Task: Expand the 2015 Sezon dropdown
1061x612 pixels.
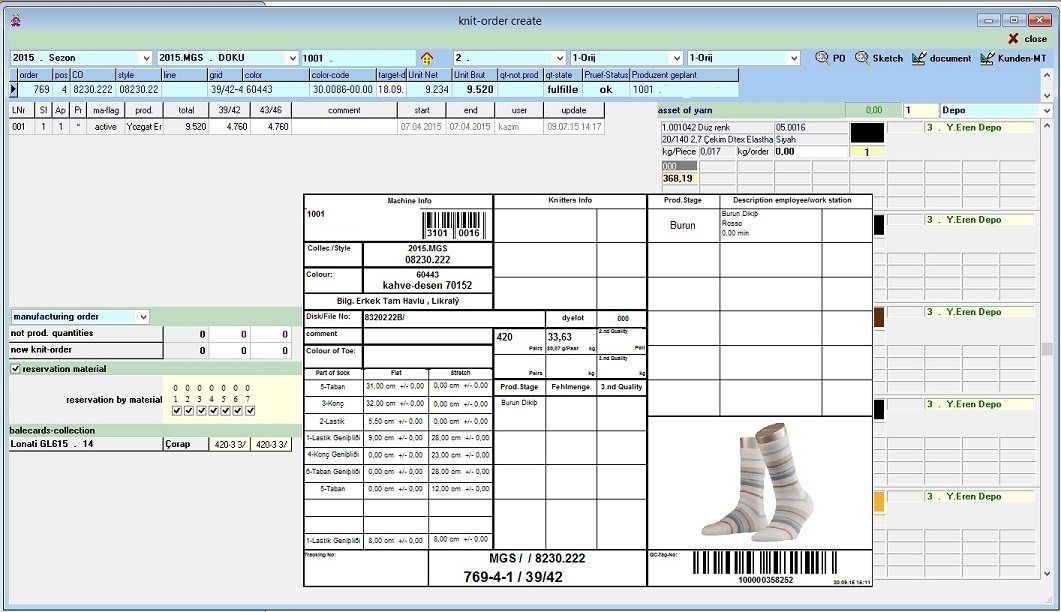Action: [x=147, y=58]
